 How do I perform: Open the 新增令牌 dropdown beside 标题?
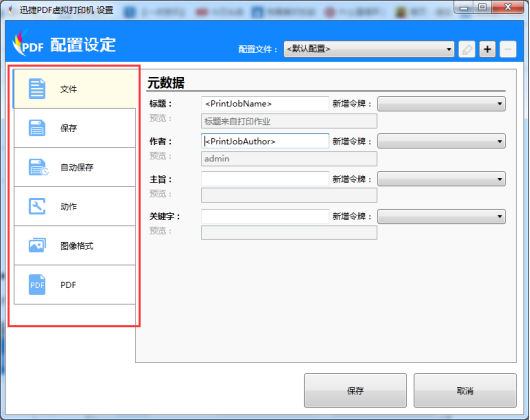(441, 104)
